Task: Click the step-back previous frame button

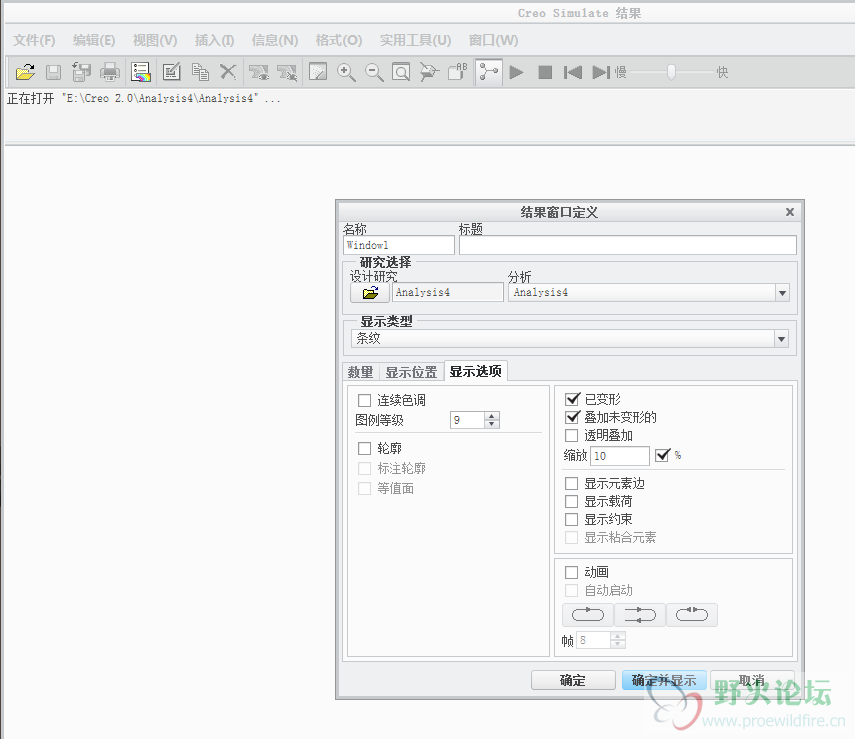Action: (573, 72)
